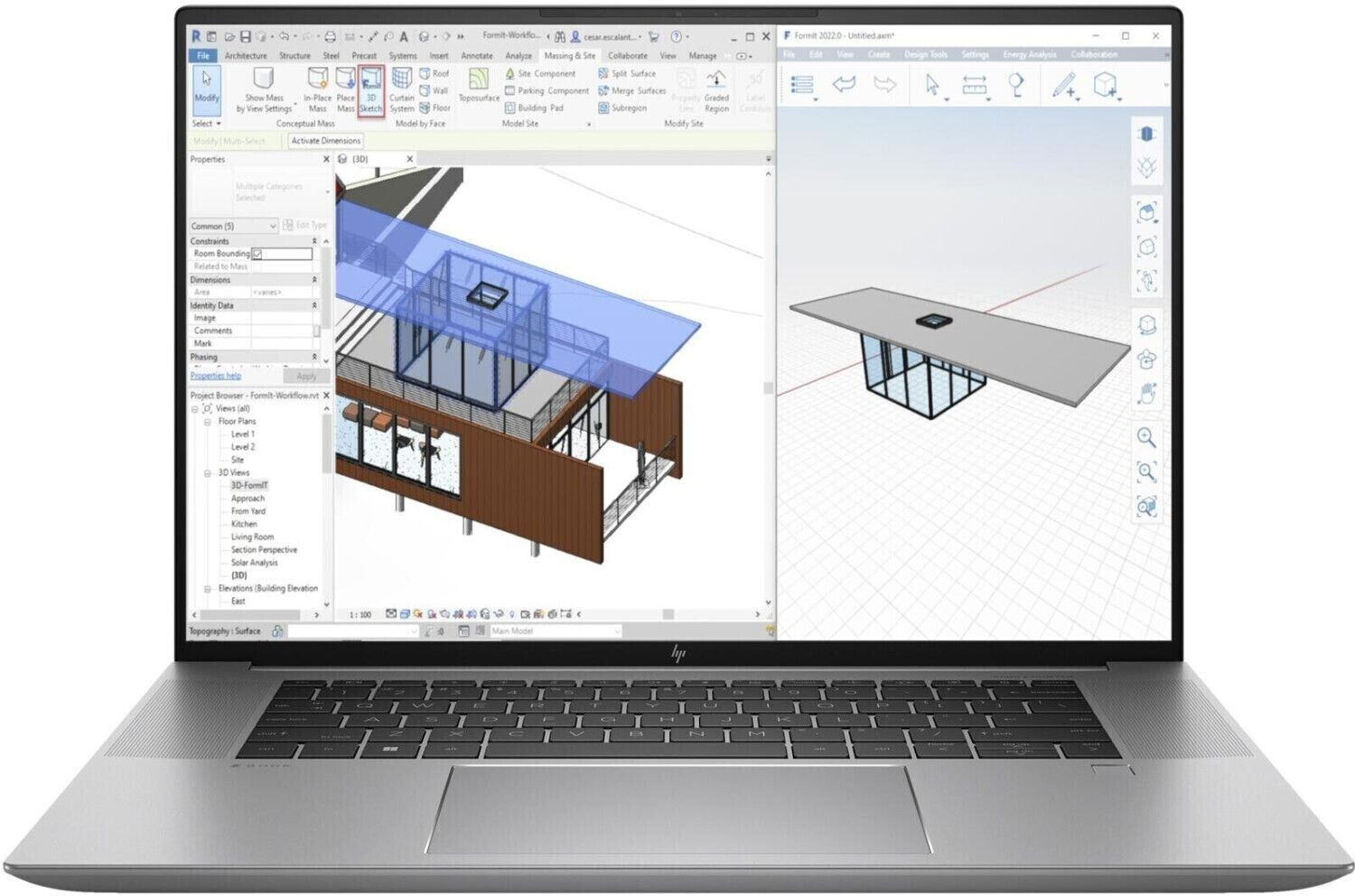Click Building Pad in Model Site panel
Image resolution: width=1355 pixels, height=896 pixels.
[532, 107]
